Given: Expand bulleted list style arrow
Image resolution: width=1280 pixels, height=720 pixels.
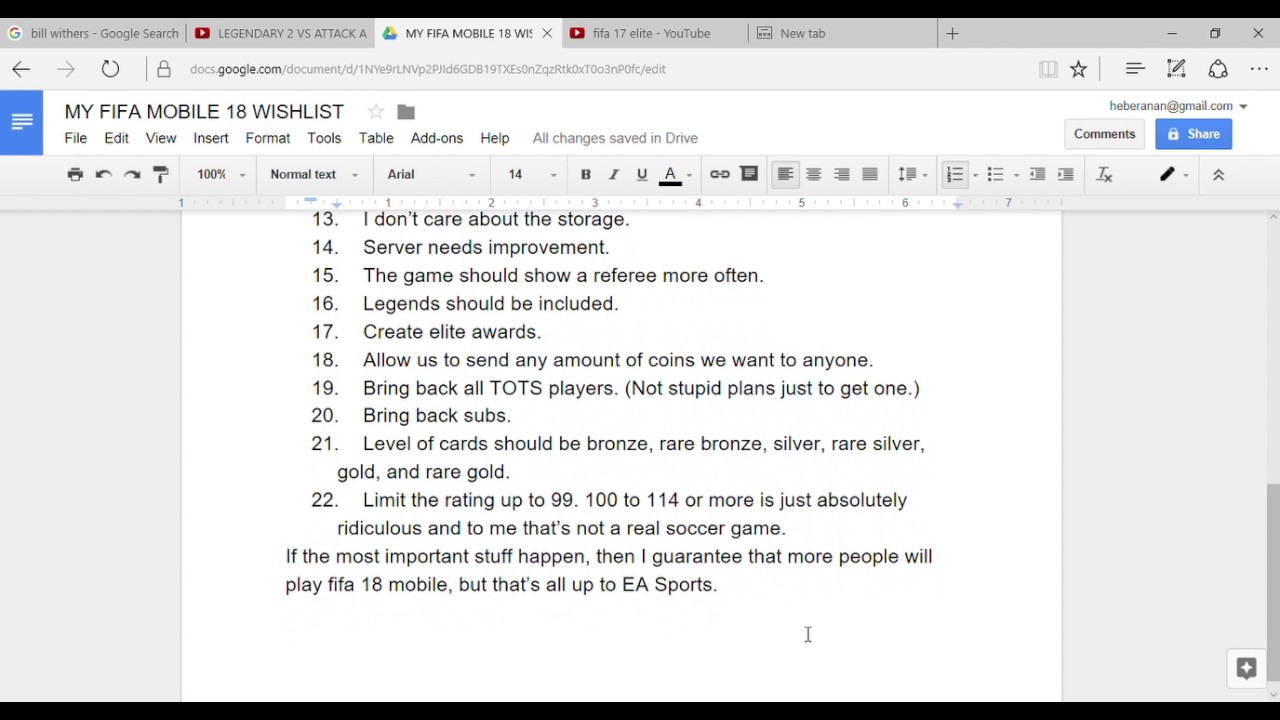Looking at the screenshot, I should click(1016, 175).
